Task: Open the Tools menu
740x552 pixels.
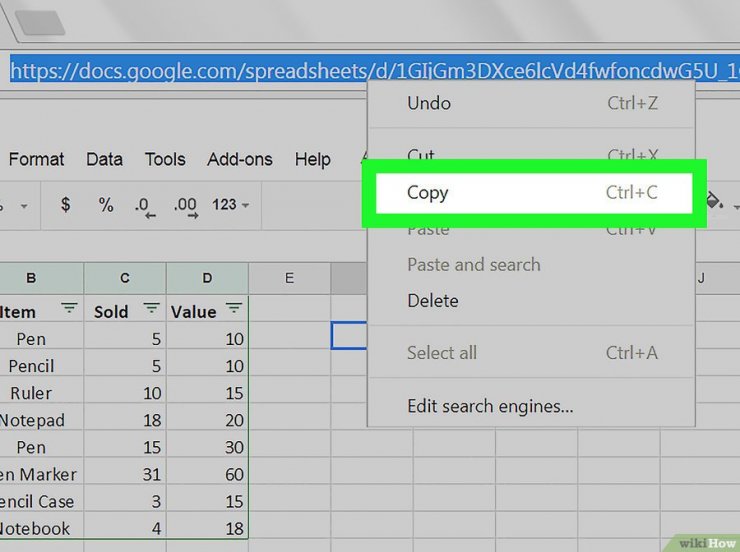Action: click(x=165, y=159)
